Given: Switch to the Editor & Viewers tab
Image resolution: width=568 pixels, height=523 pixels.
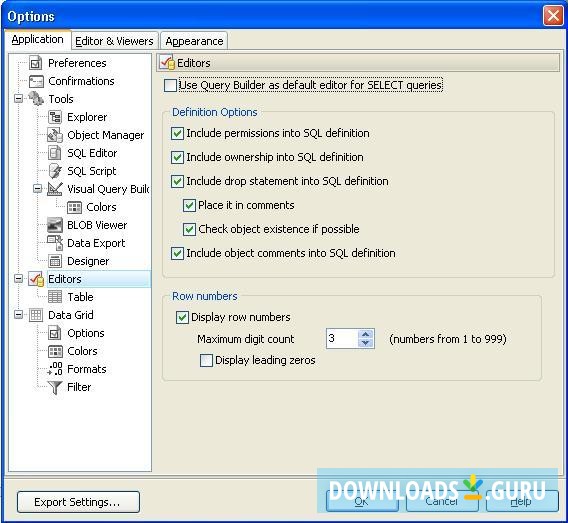Looking at the screenshot, I should click(114, 41).
